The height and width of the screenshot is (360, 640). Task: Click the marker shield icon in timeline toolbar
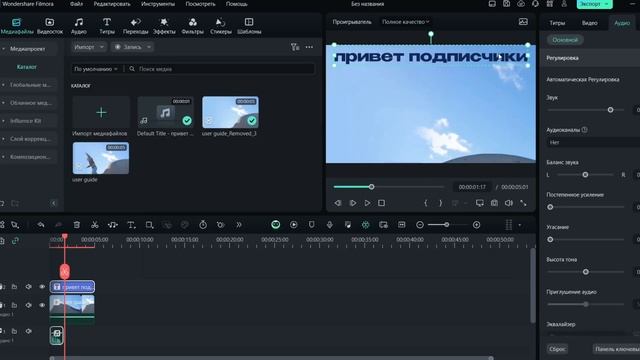[x=311, y=225]
